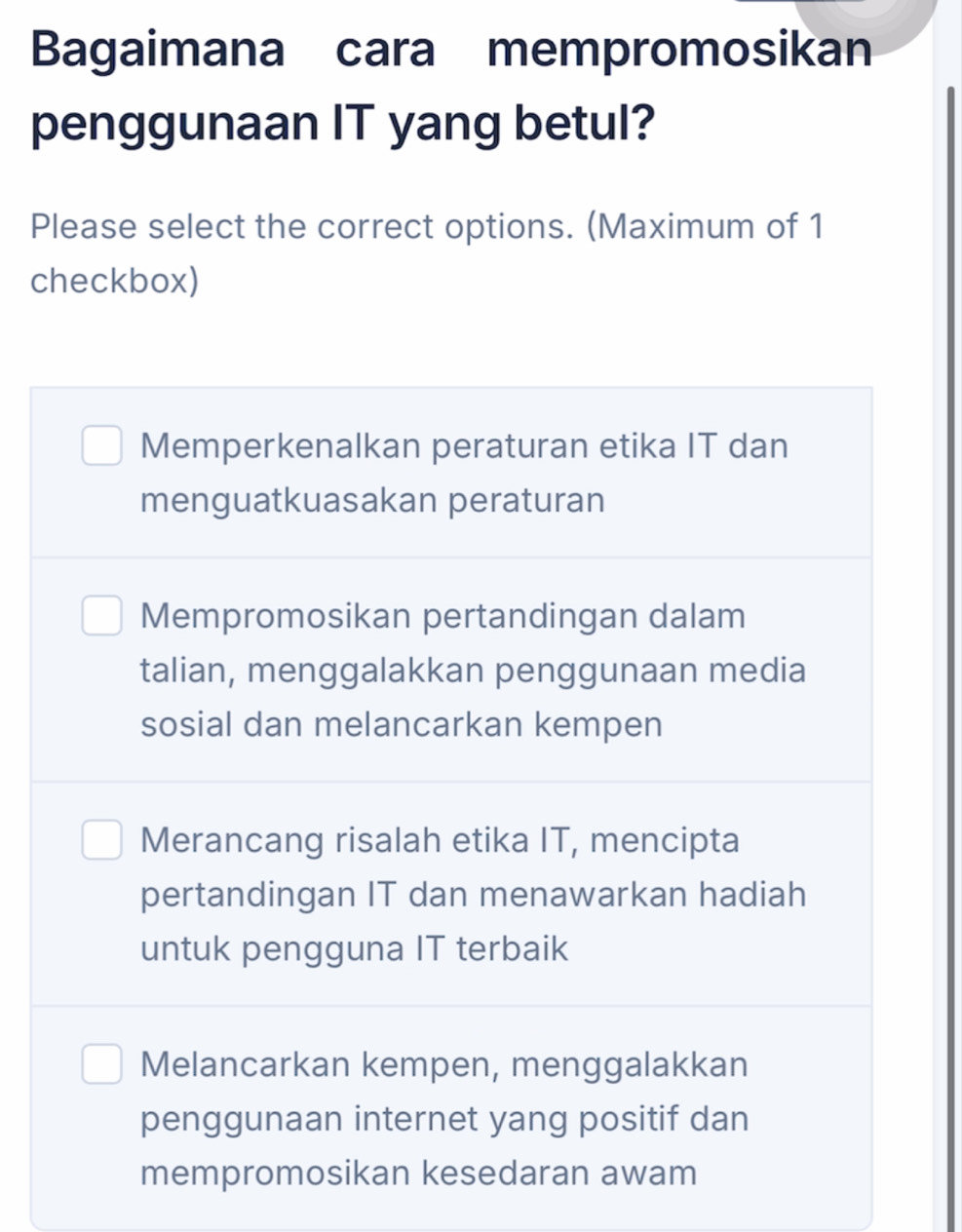Click the 'Please select the correct options' instruction
This screenshot has height=1232, width=962.
click(x=426, y=227)
